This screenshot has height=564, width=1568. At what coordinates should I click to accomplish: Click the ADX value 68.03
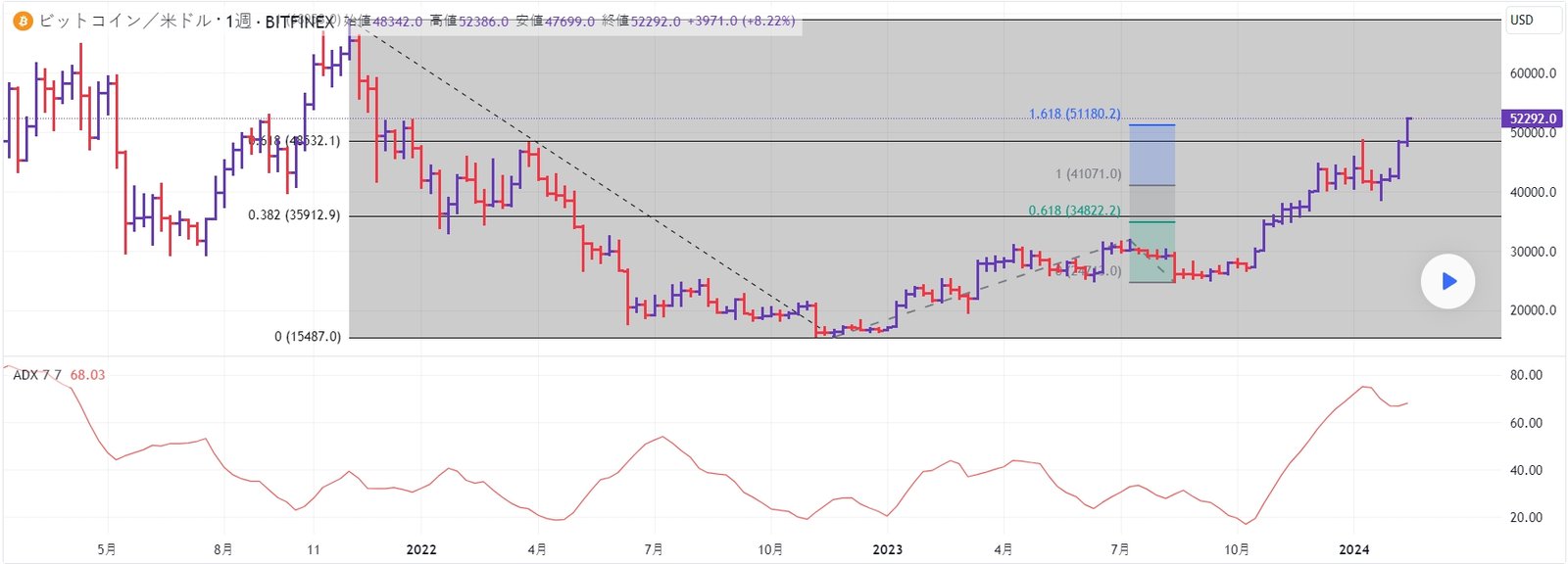tap(87, 375)
